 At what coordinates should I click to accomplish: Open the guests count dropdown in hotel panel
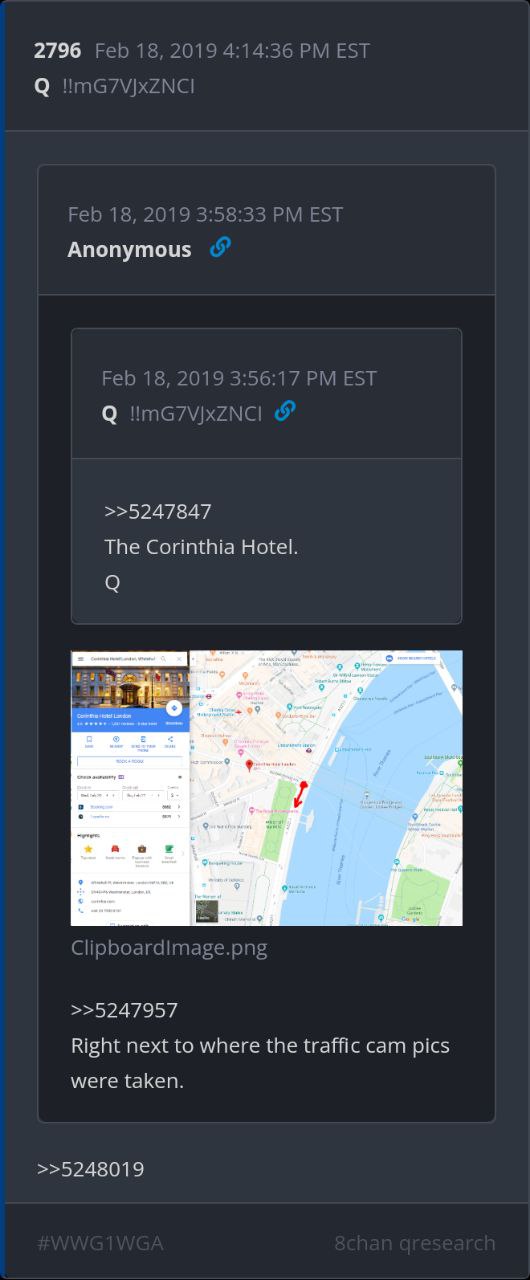click(x=174, y=795)
